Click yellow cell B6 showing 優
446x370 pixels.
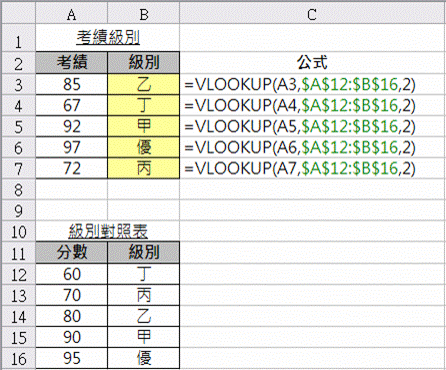(144, 147)
